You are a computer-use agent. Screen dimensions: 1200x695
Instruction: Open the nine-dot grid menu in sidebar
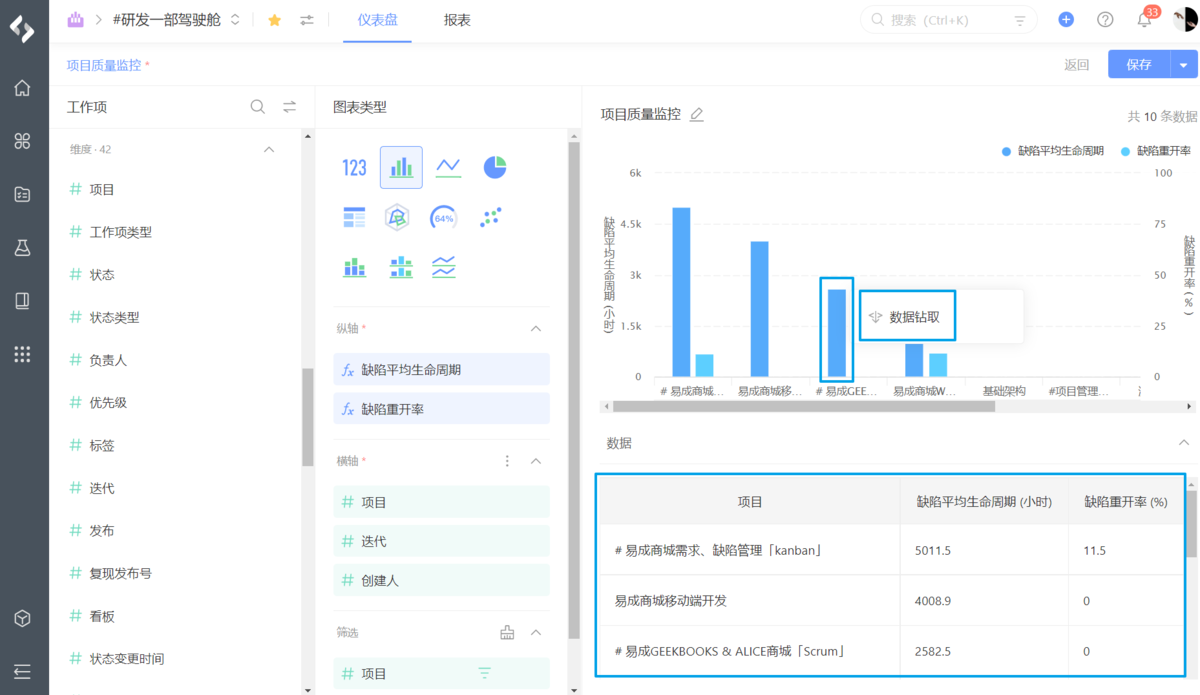(23, 353)
